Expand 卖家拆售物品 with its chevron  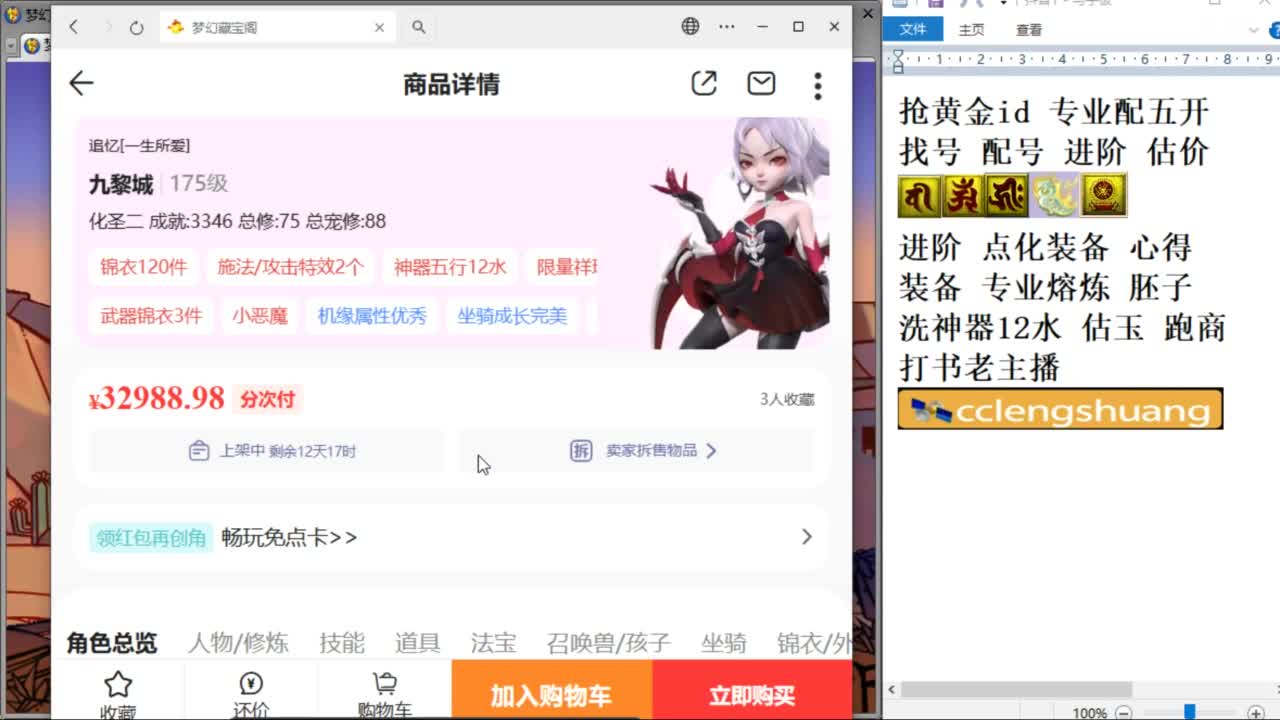pyautogui.click(x=711, y=451)
